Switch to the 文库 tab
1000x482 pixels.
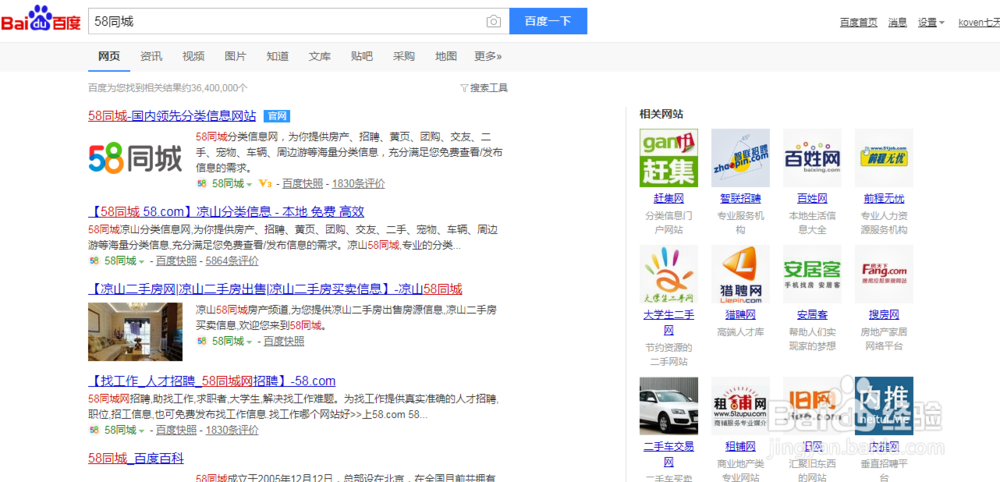[320, 56]
